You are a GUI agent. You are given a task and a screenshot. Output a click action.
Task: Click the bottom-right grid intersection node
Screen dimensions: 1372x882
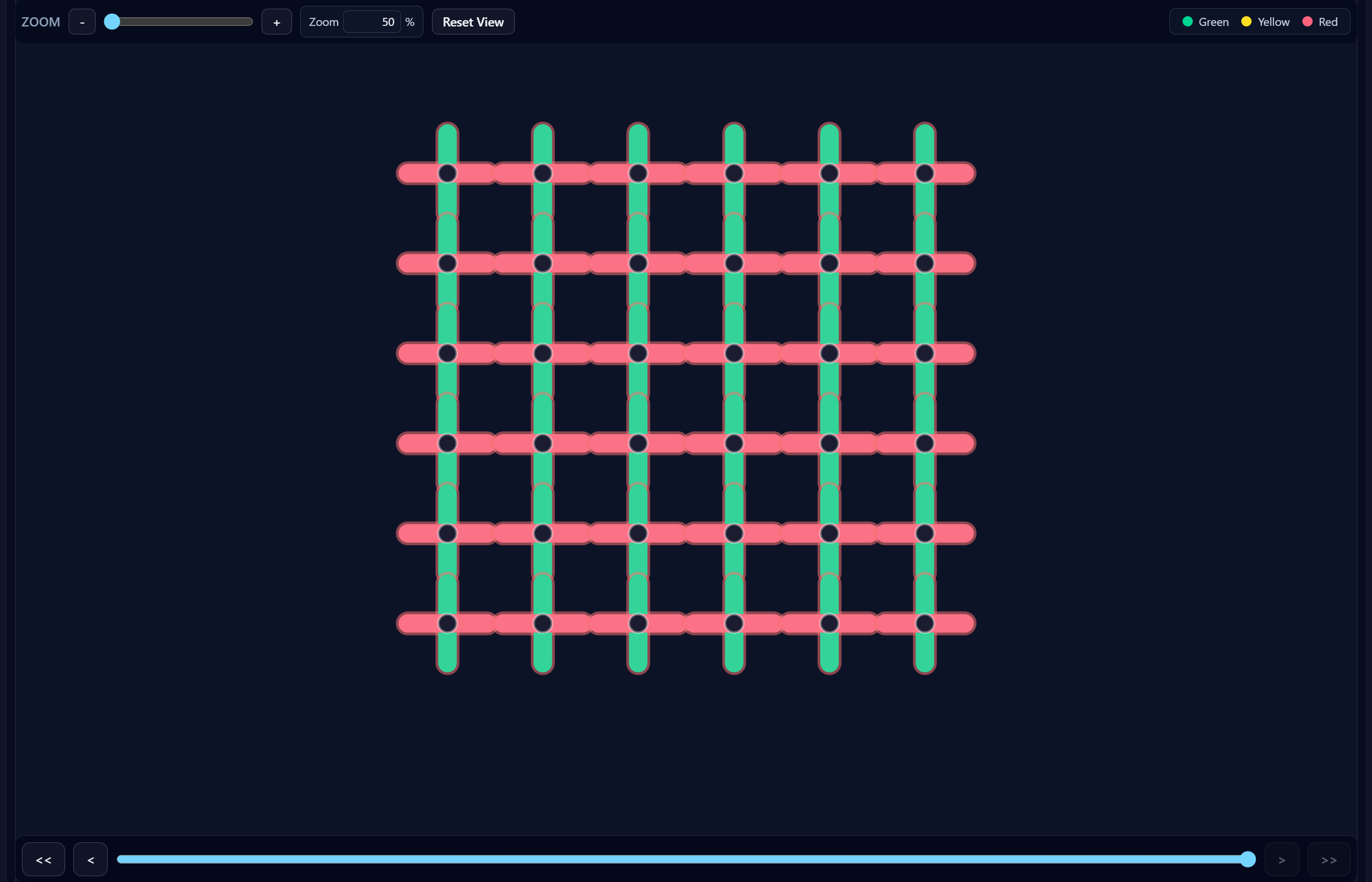[x=924, y=624]
